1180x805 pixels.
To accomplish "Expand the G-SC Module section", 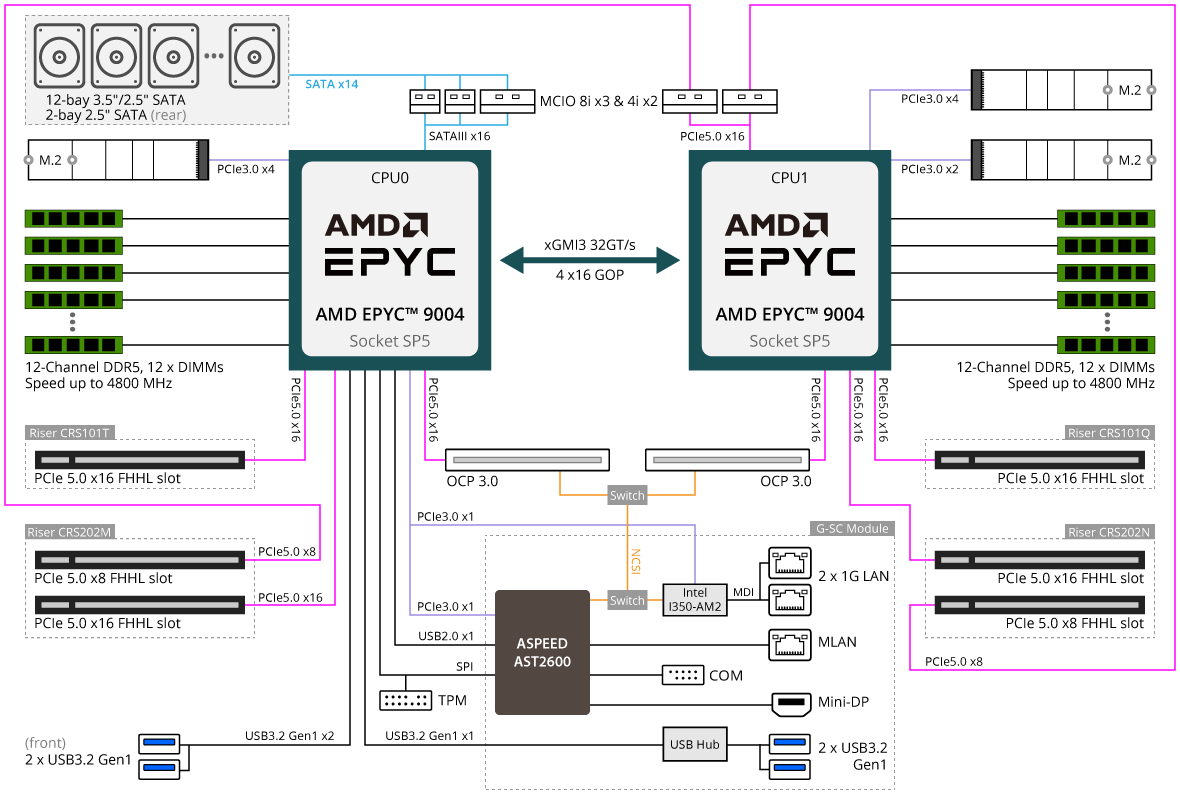I will (852, 527).
